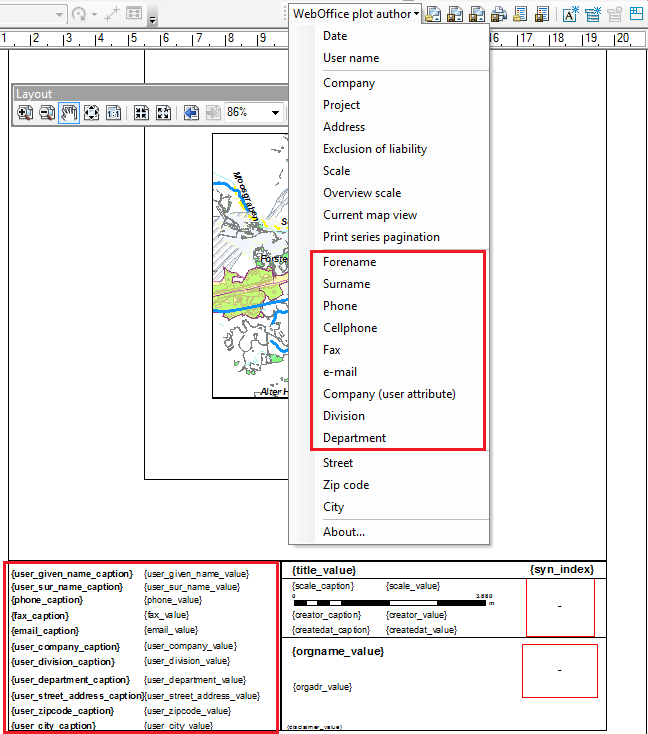Image resolution: width=648 pixels, height=734 pixels.
Task: Open the empty combo box at top left
Action: pos(59,15)
